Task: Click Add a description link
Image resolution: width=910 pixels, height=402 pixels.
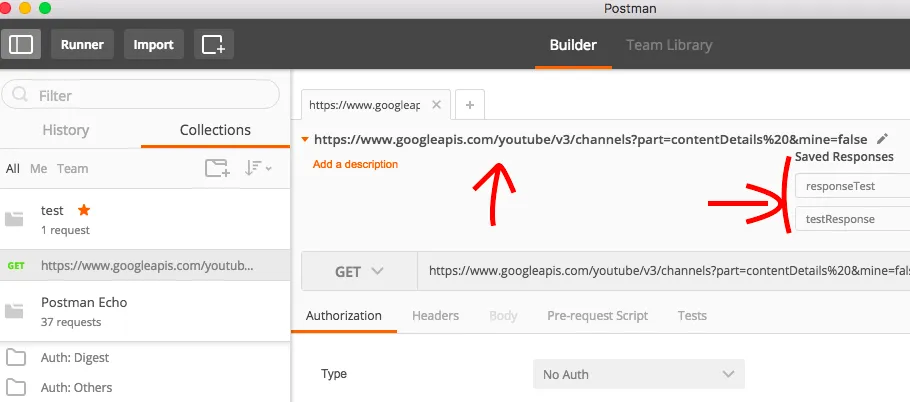Action: 355,164
